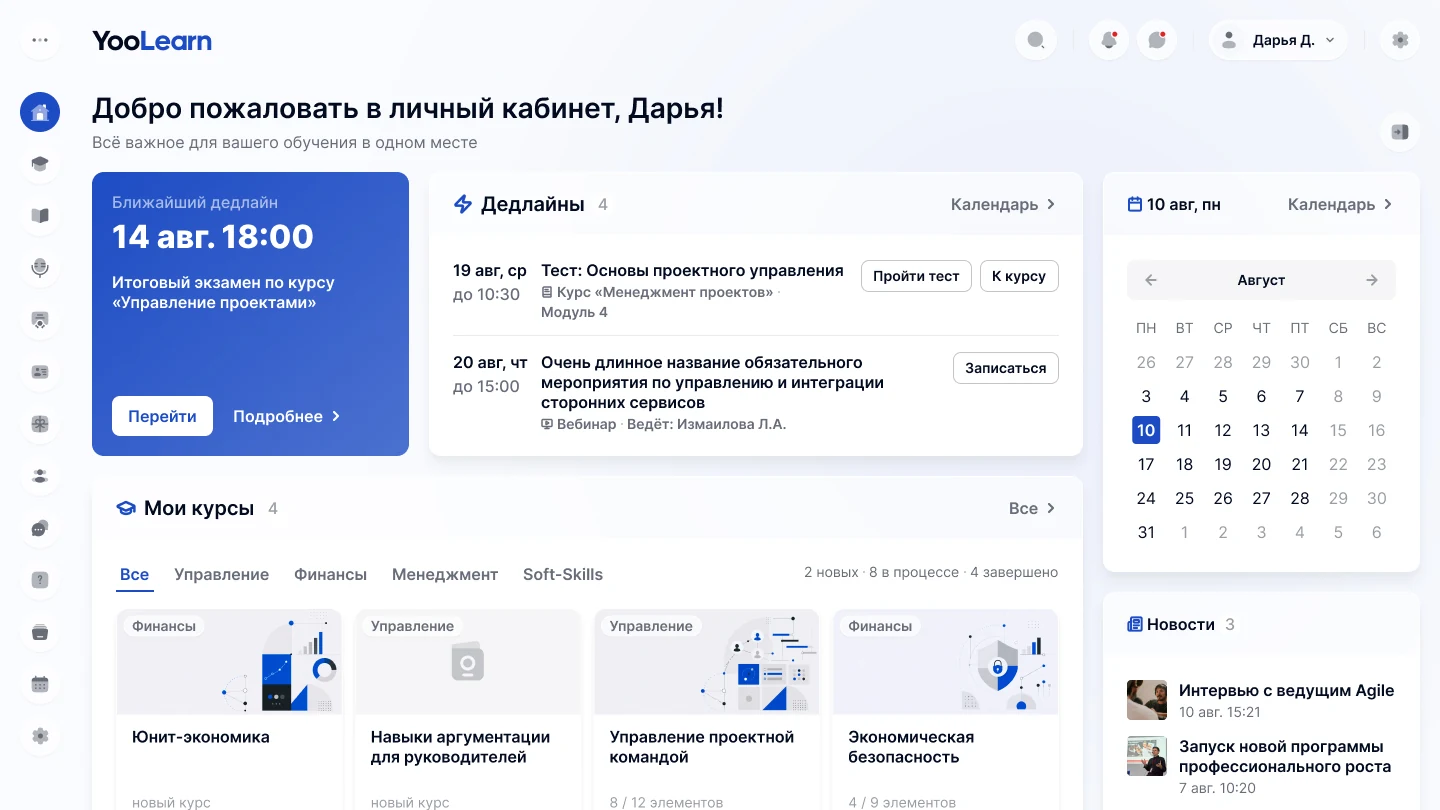Open the three-dots menu beside the YooLearn logo

40,41
